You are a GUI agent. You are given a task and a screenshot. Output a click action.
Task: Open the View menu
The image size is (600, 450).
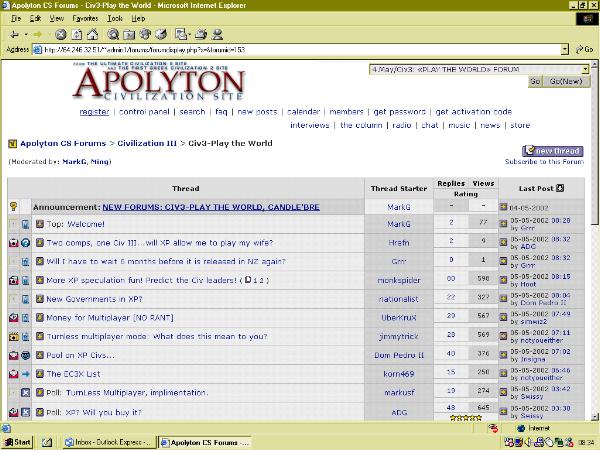(x=57, y=18)
